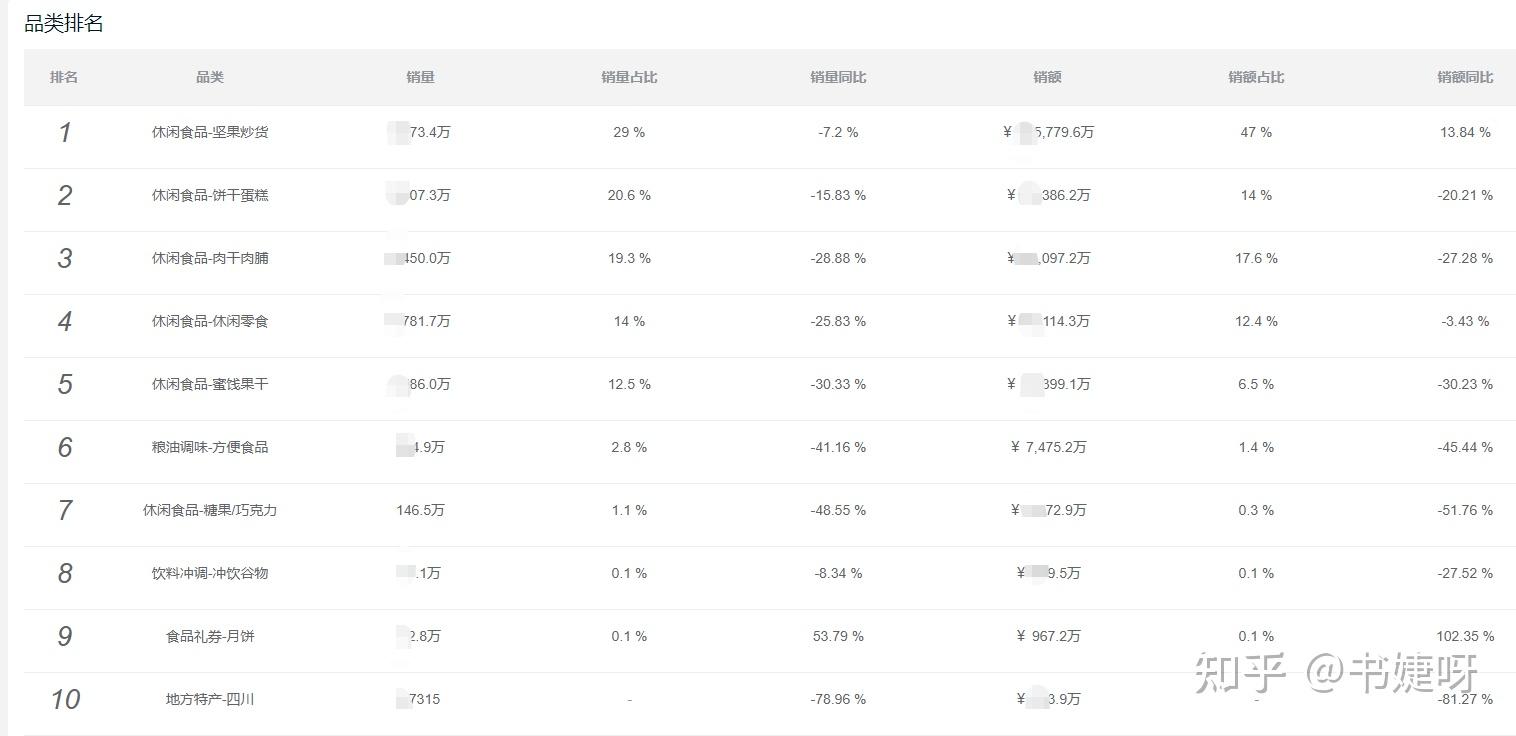The width and height of the screenshot is (1516, 736).
Task: Select the 地方特产-四川 category
Action: (x=210, y=699)
